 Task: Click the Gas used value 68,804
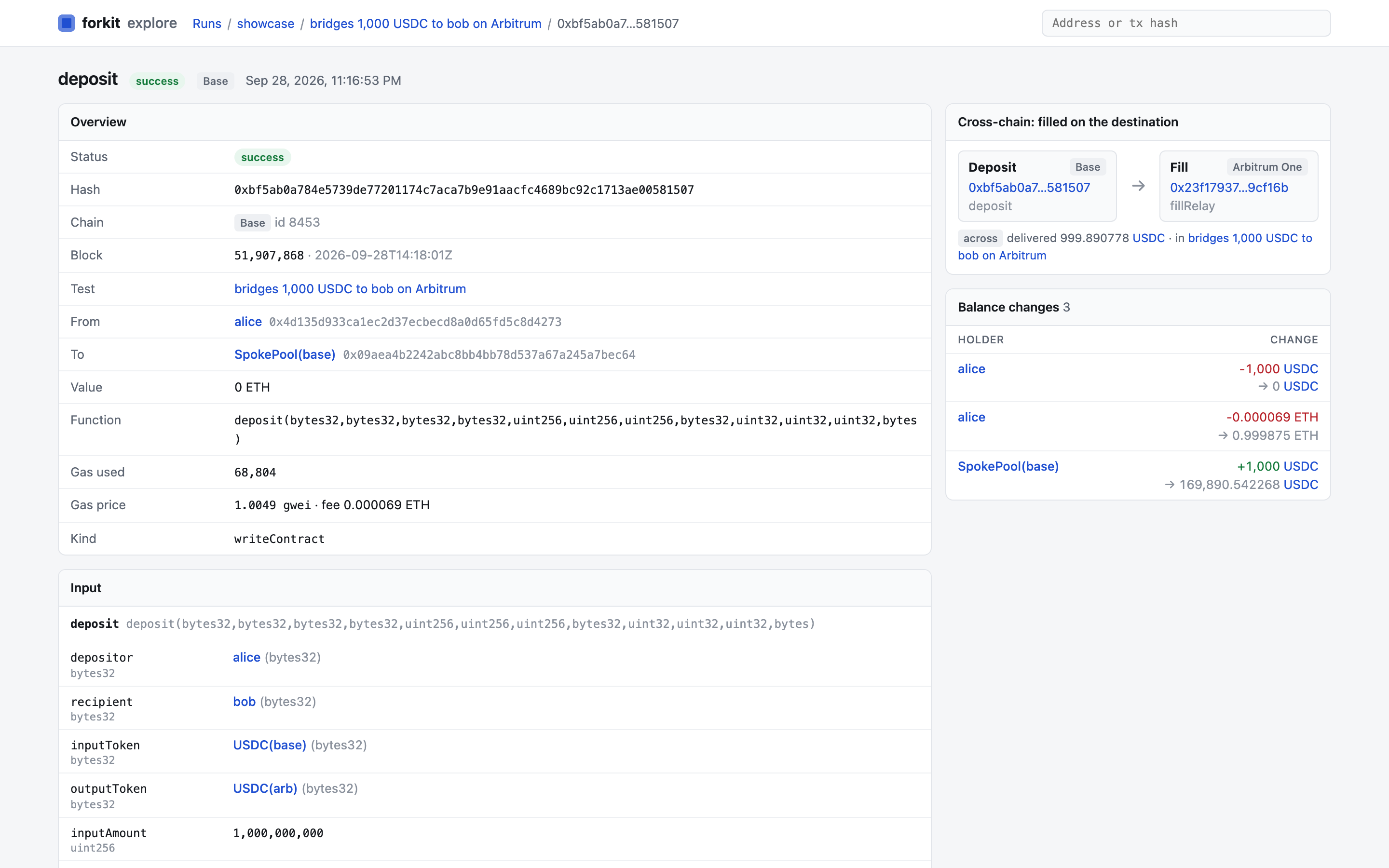pos(255,472)
